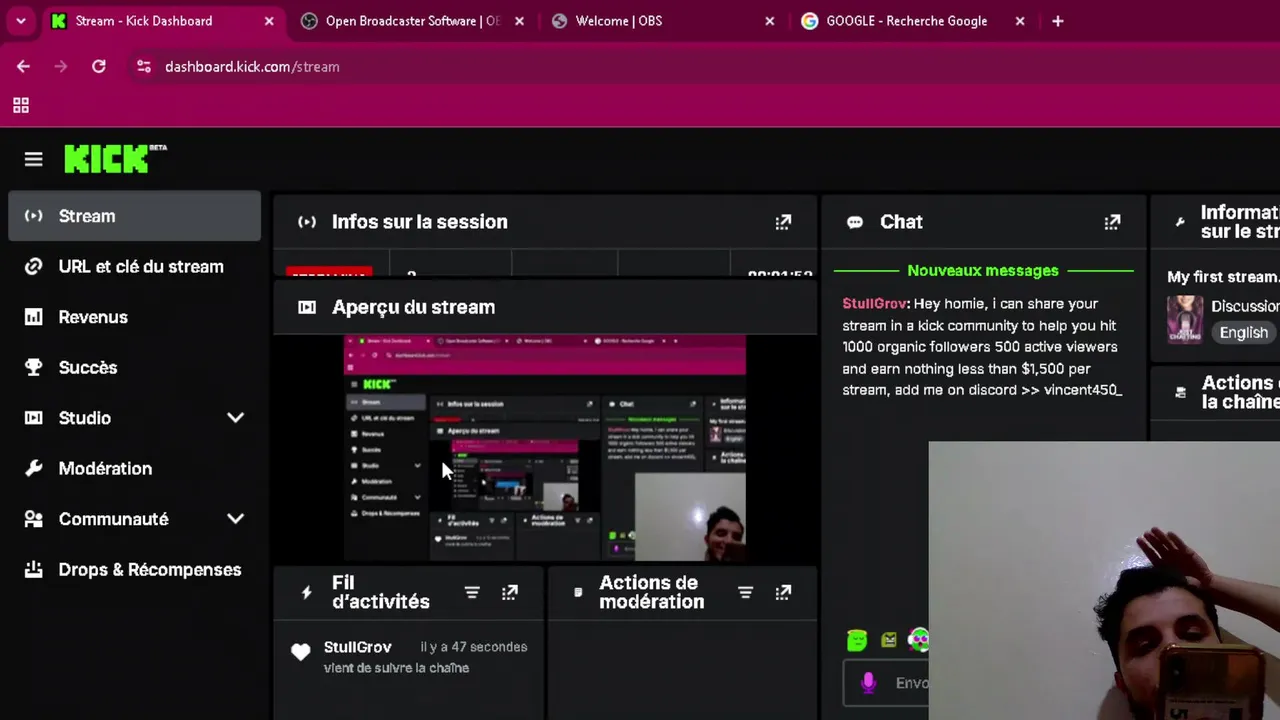Click the Studio sidebar icon

(33, 418)
